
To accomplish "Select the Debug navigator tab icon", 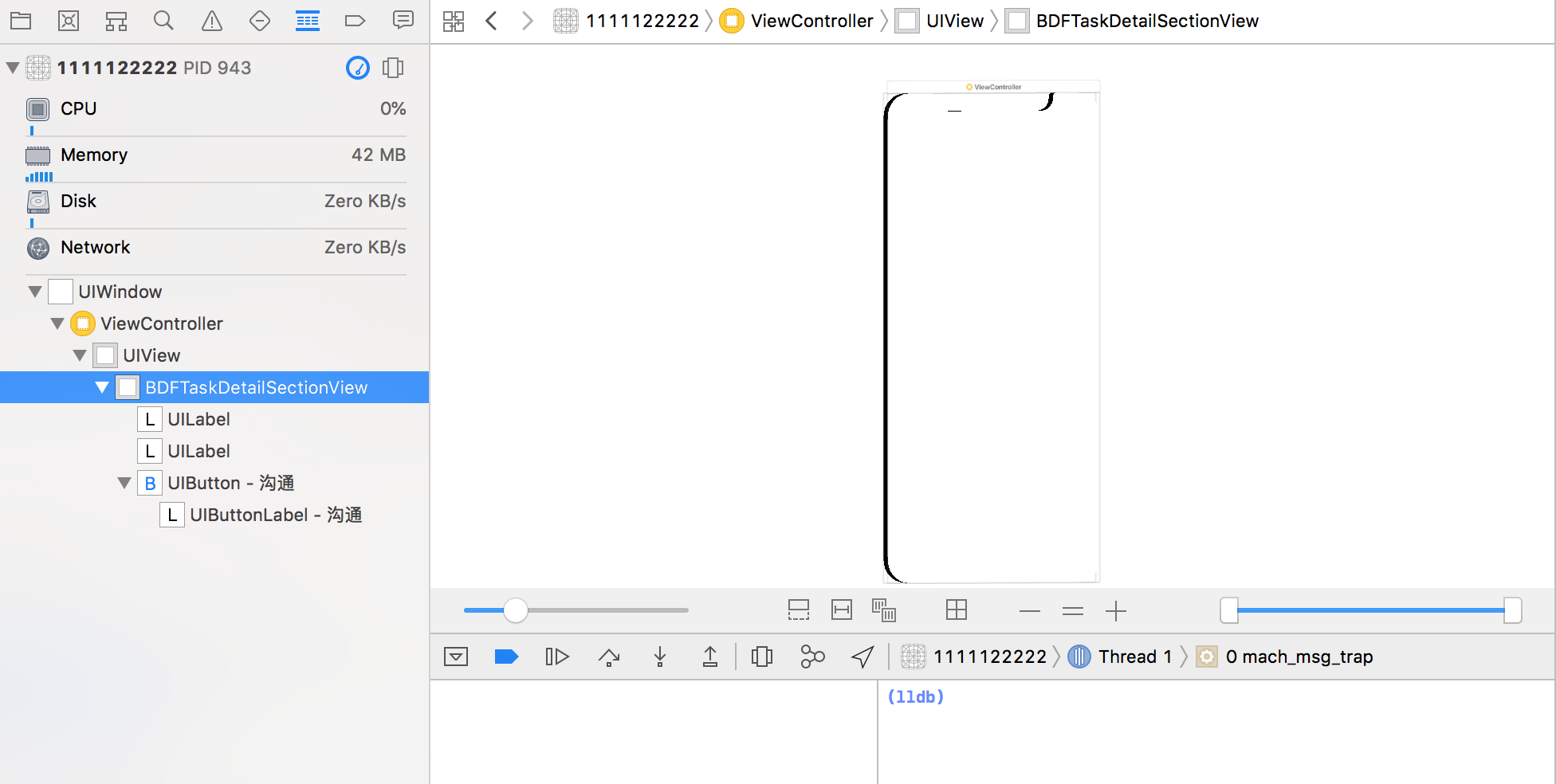I will (x=308, y=21).
